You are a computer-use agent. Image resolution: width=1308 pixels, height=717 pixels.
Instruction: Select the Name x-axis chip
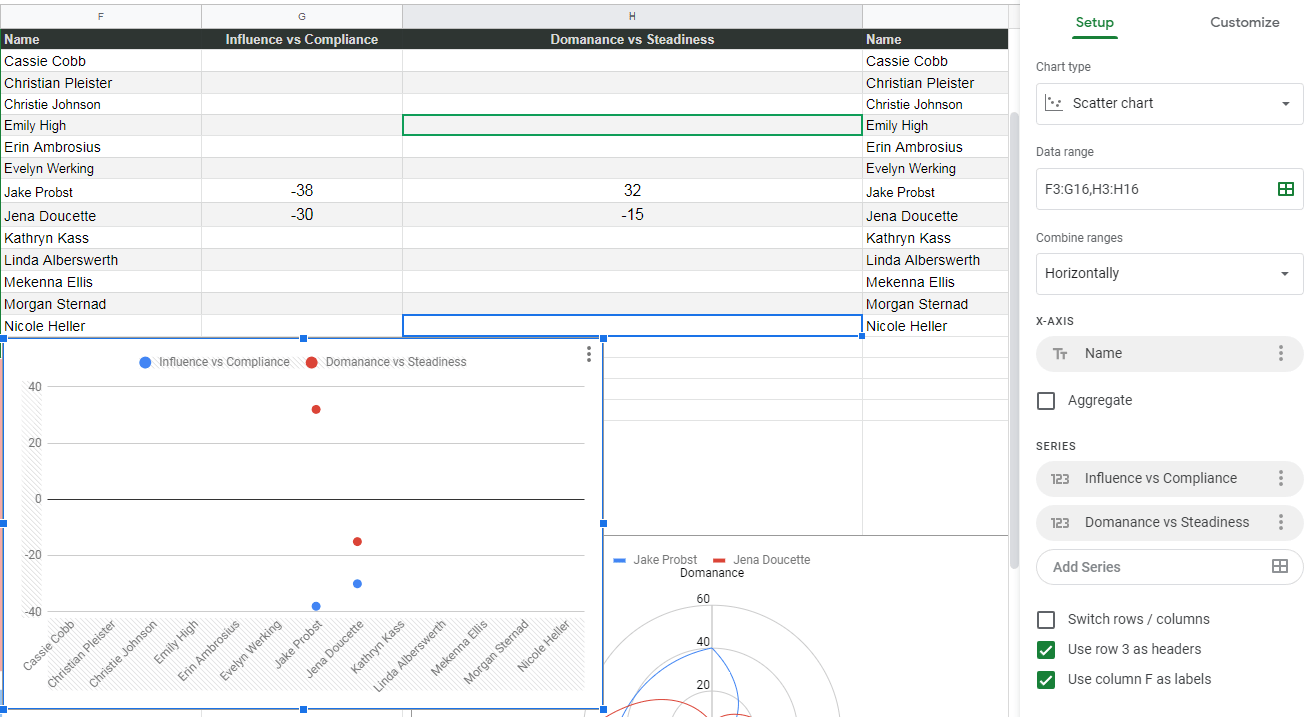pos(1169,353)
